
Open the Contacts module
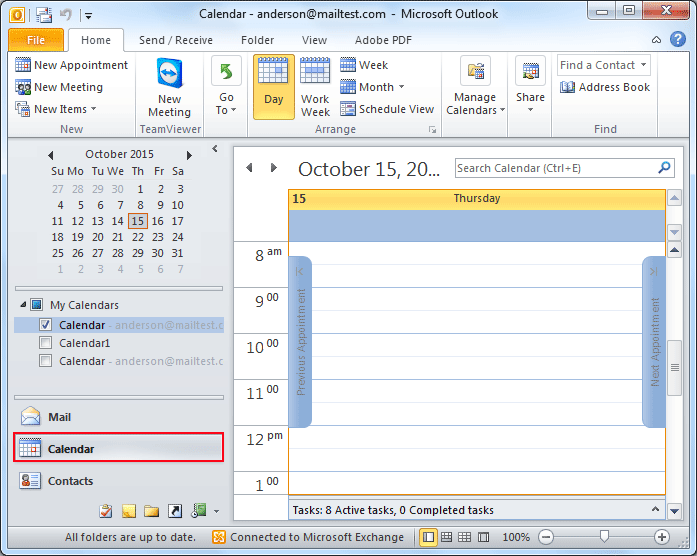pos(119,481)
